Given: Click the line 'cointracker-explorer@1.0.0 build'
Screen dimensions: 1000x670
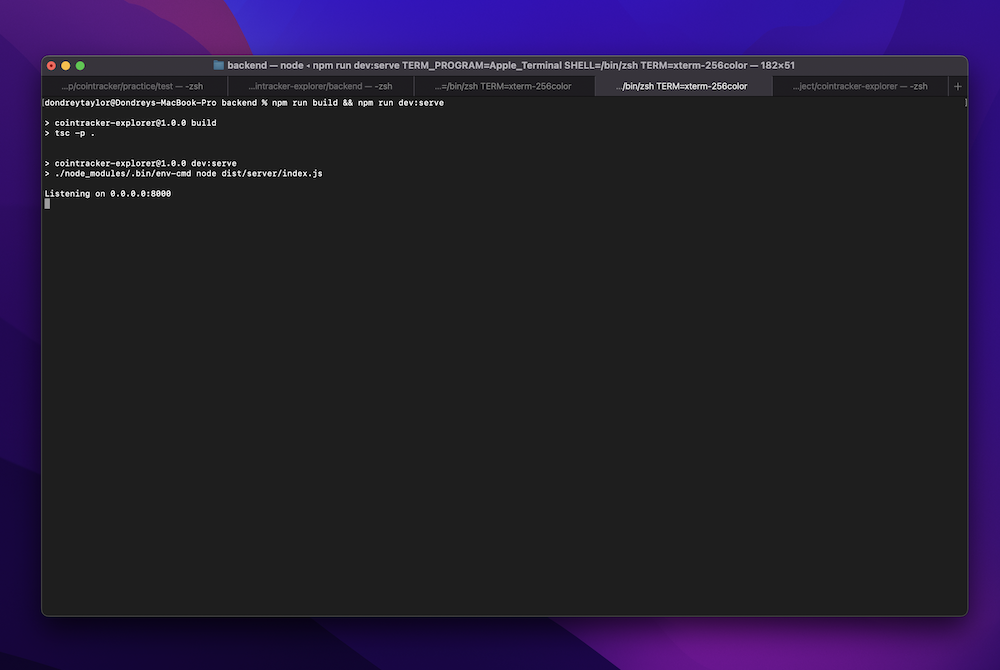Looking at the screenshot, I should (135, 123).
